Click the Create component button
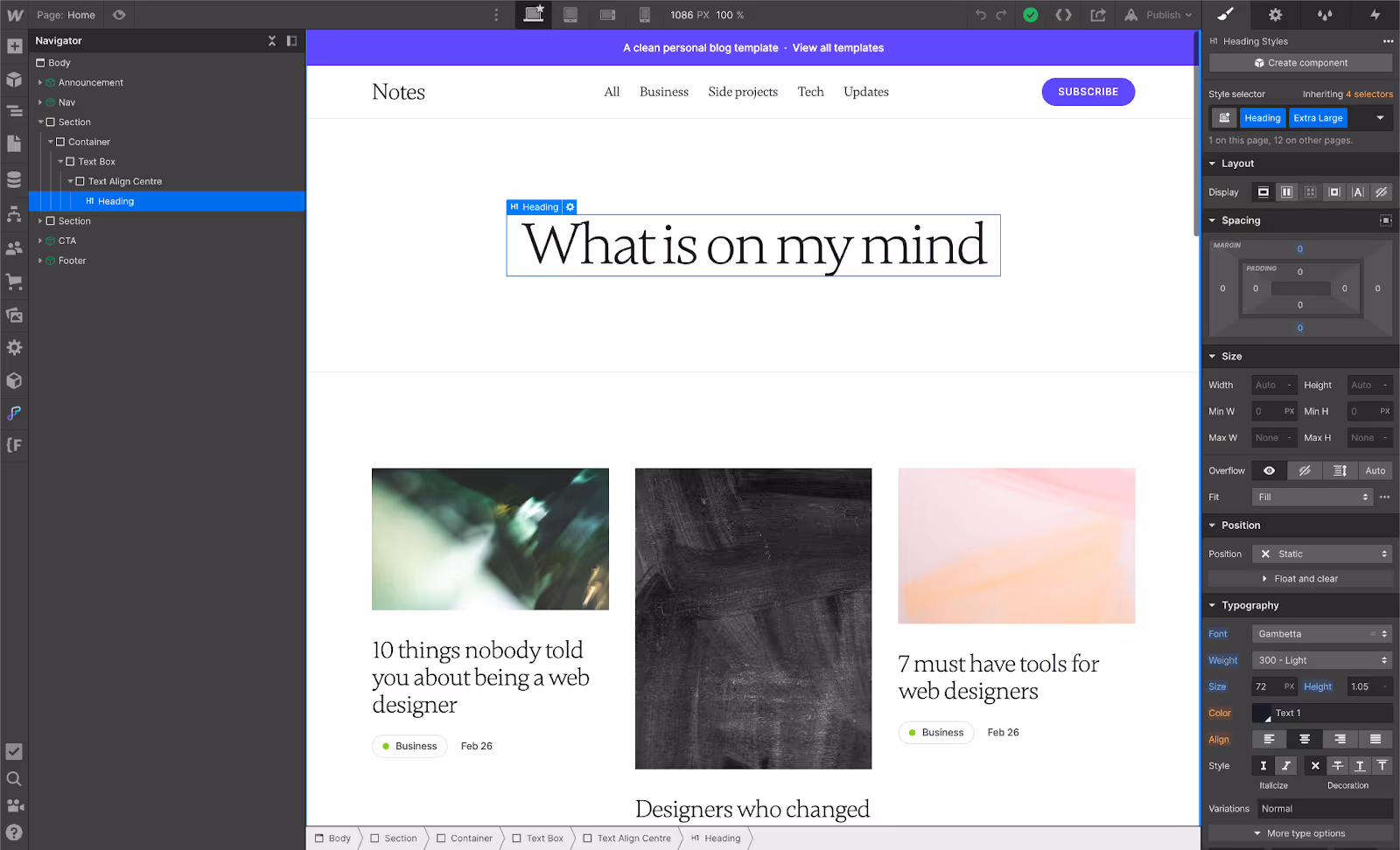1400x850 pixels. [x=1300, y=62]
